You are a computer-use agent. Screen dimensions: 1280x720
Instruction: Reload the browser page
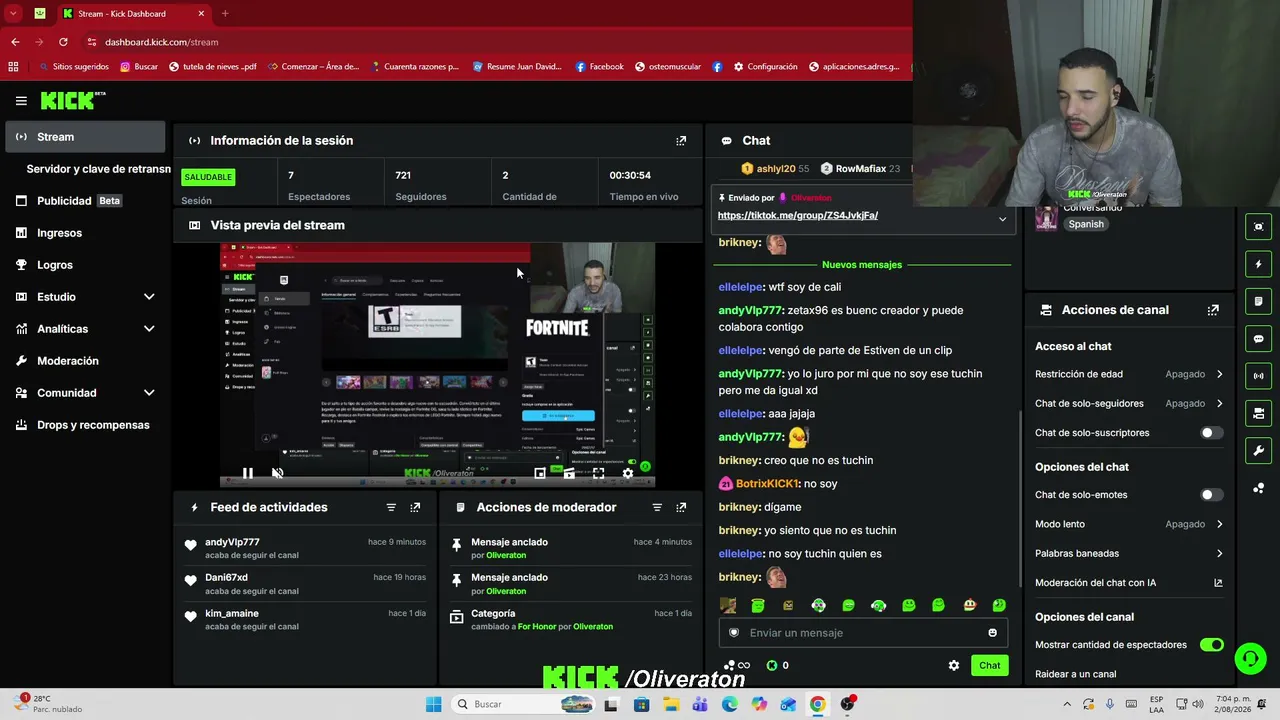(x=63, y=42)
